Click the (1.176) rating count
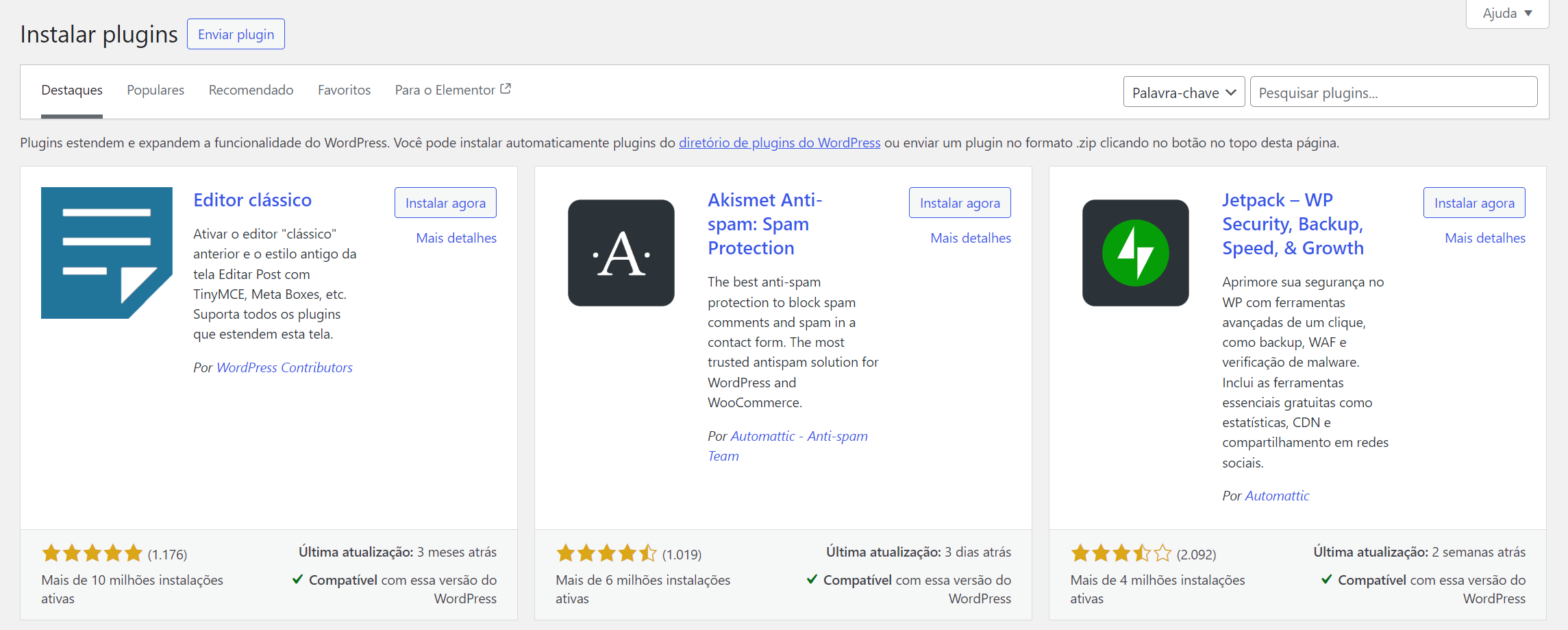The height and width of the screenshot is (630, 1568). tap(167, 554)
